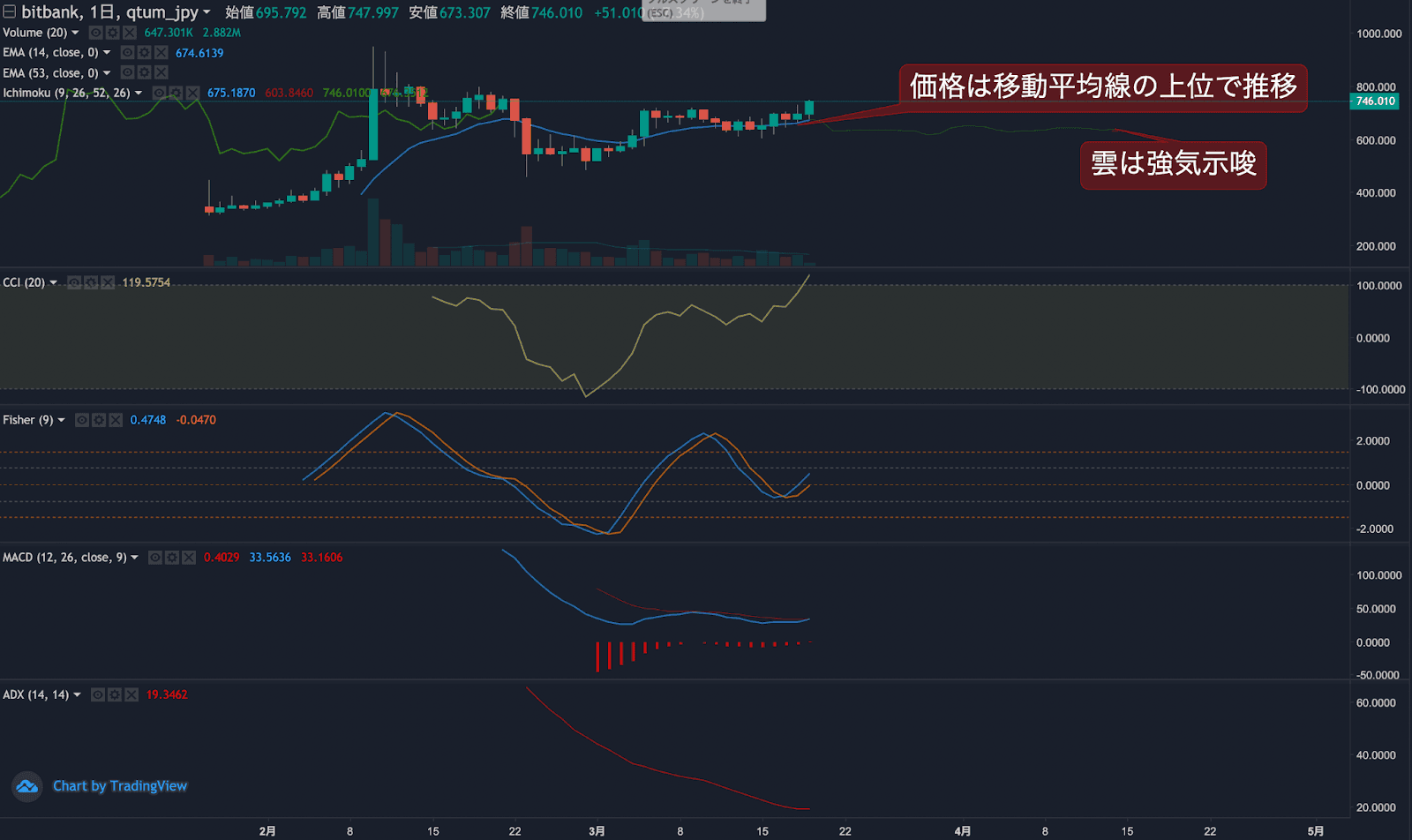This screenshot has height=840, width=1412.
Task: Open settings for the EMA (14, close, 0) indicator
Action: click(144, 52)
